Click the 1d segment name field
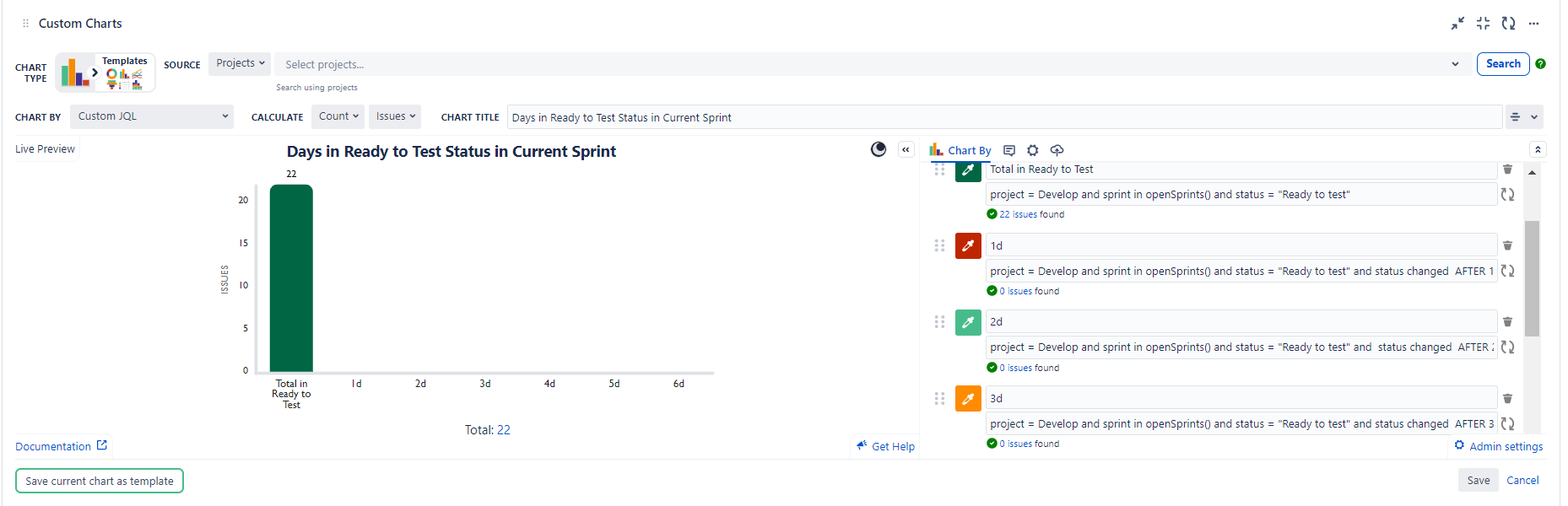Viewport: 1568px width, 506px height. (1241, 245)
